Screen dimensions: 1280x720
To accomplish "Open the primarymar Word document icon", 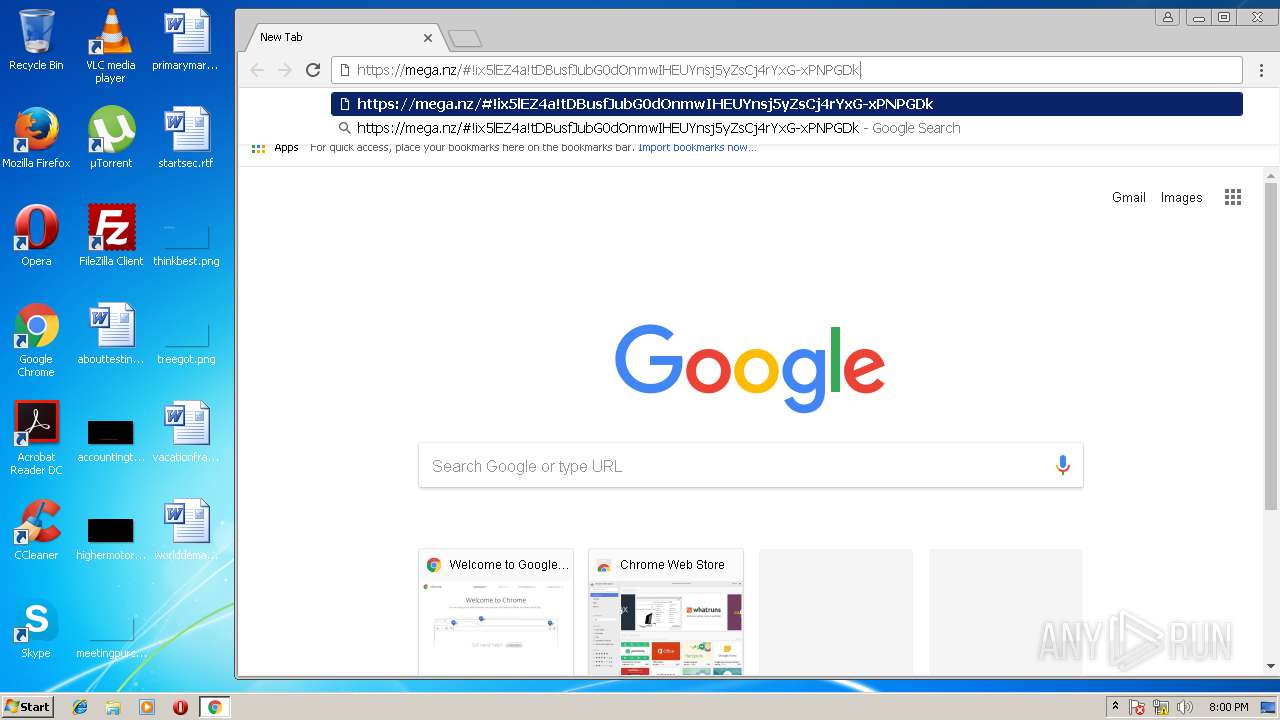I will click(x=185, y=40).
